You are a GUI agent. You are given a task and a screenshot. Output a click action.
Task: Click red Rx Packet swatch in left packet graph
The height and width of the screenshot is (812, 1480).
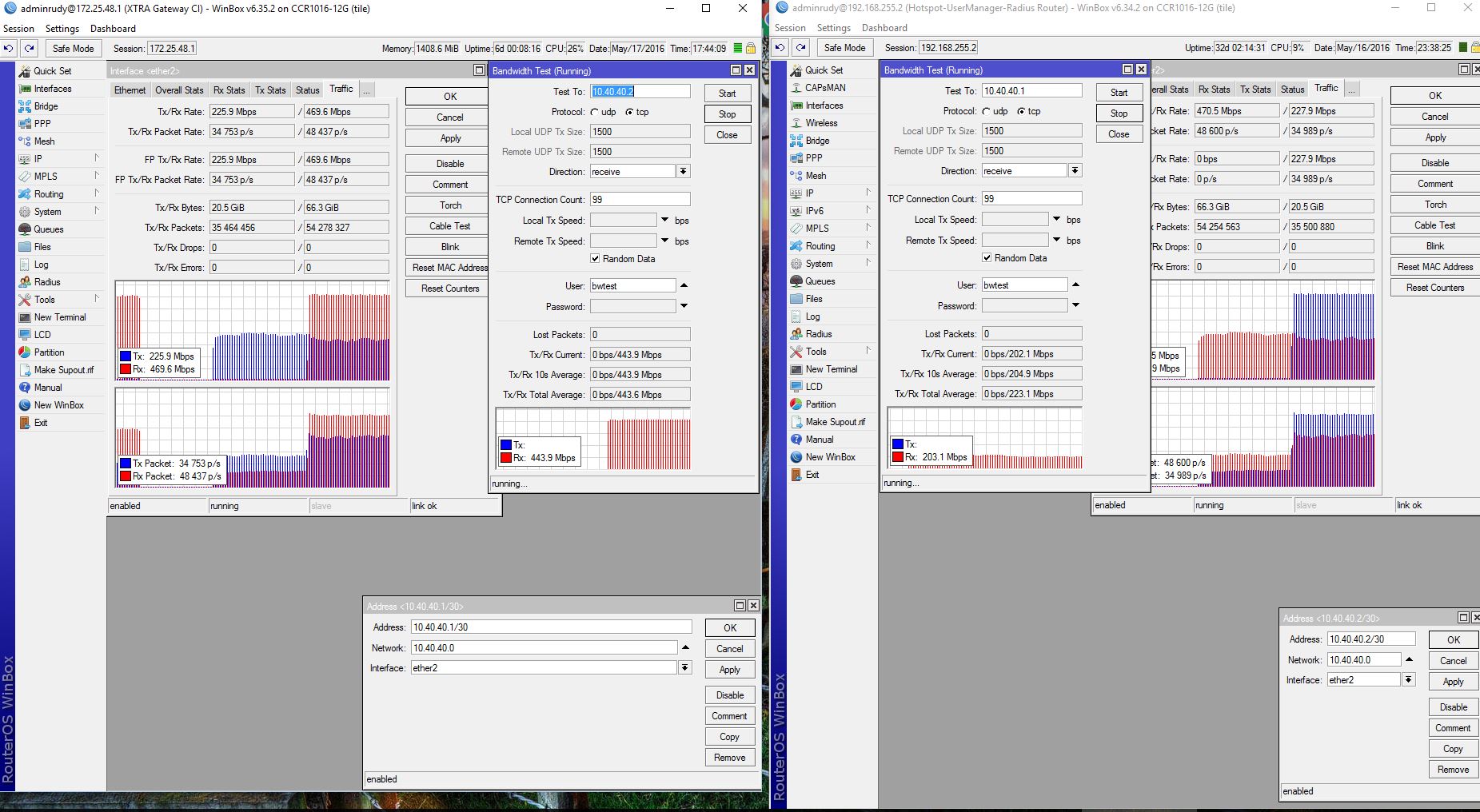pos(126,476)
